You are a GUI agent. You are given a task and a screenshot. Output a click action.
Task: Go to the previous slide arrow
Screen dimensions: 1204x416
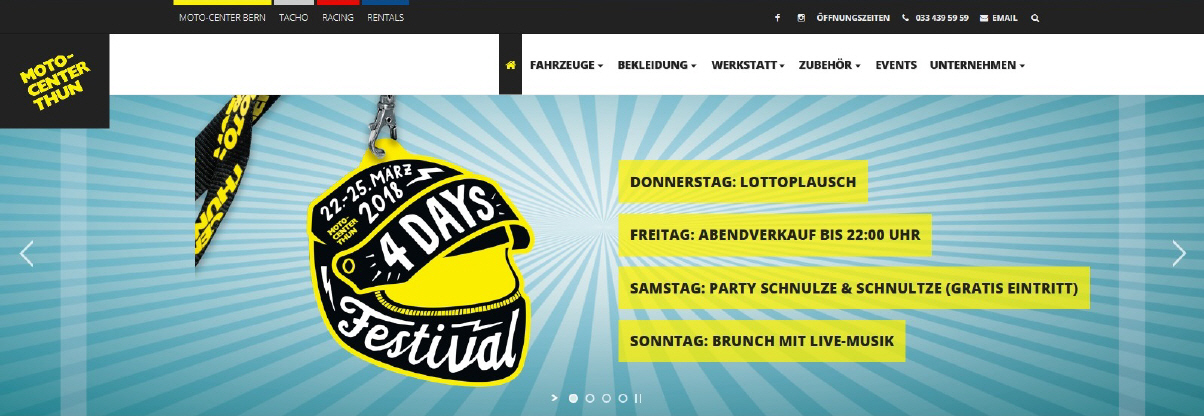pos(27,254)
